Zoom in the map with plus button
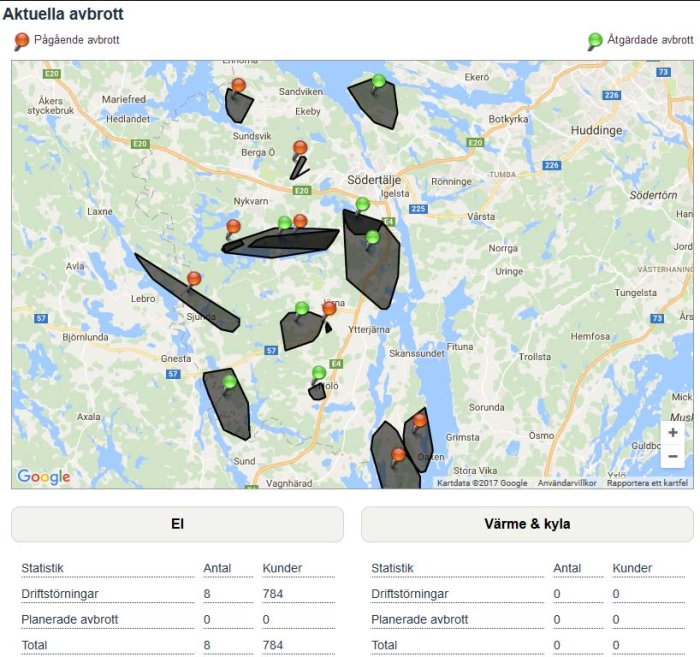 673,432
